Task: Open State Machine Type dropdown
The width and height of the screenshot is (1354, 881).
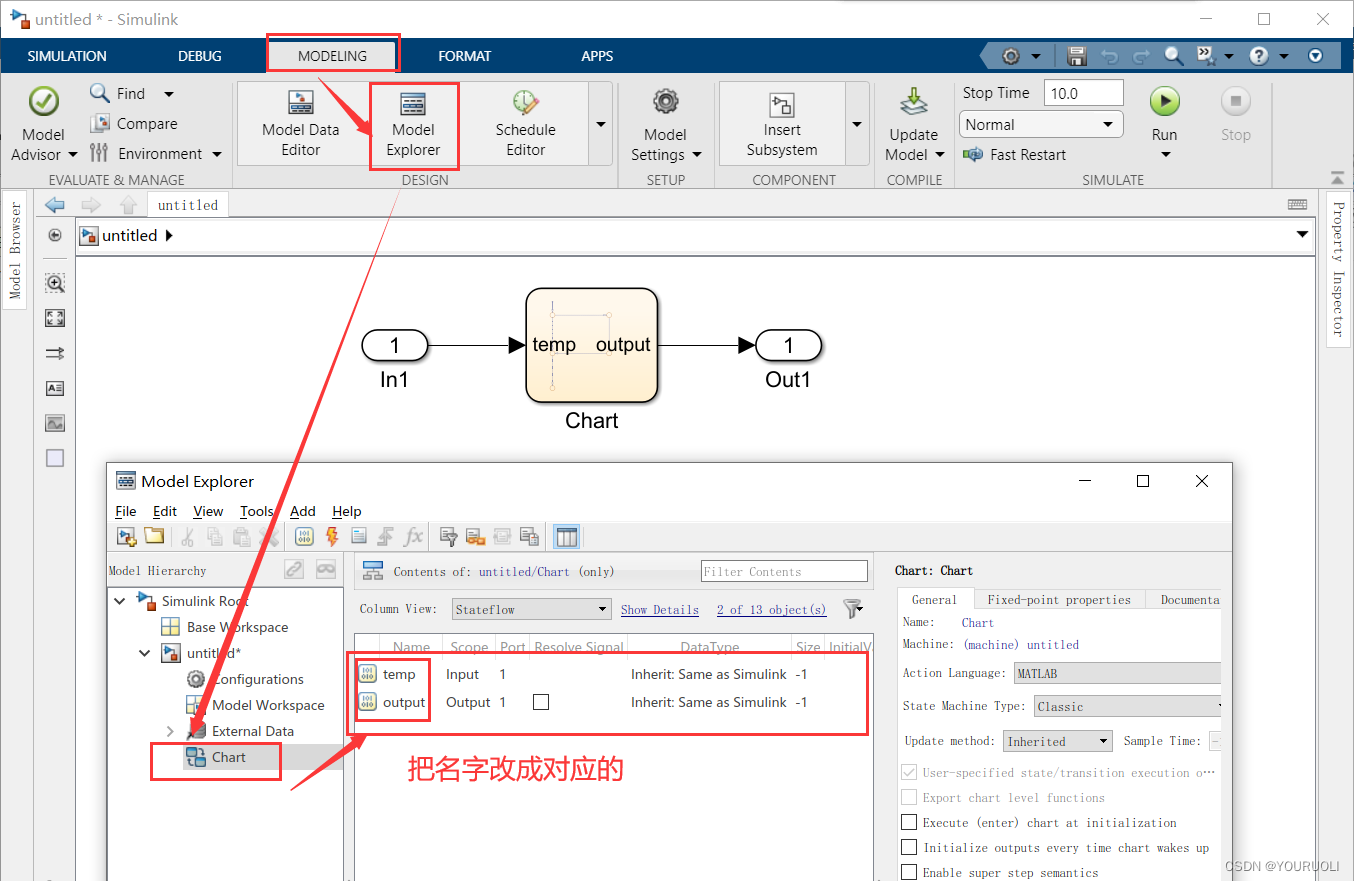Action: click(x=1127, y=706)
